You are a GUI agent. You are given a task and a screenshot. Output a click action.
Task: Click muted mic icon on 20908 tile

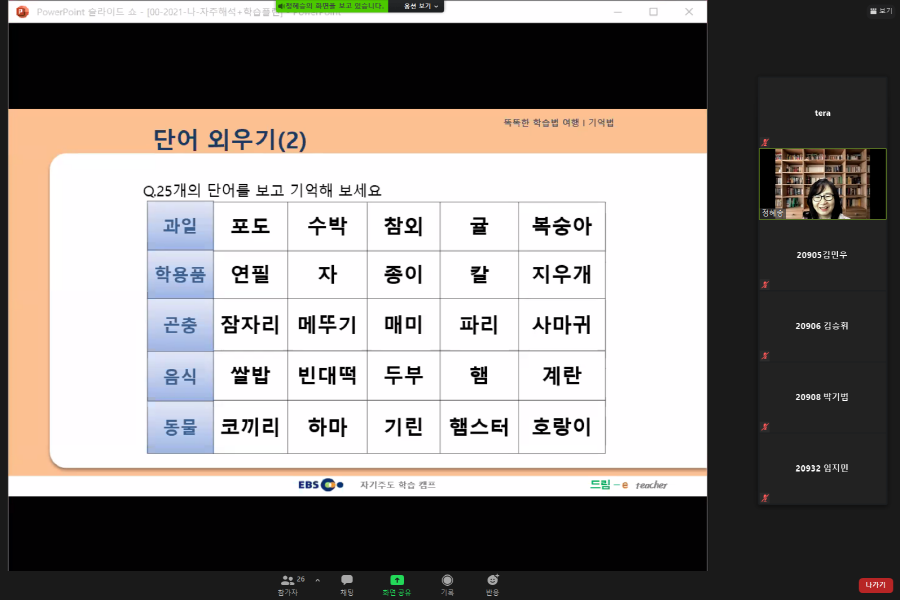click(x=765, y=427)
